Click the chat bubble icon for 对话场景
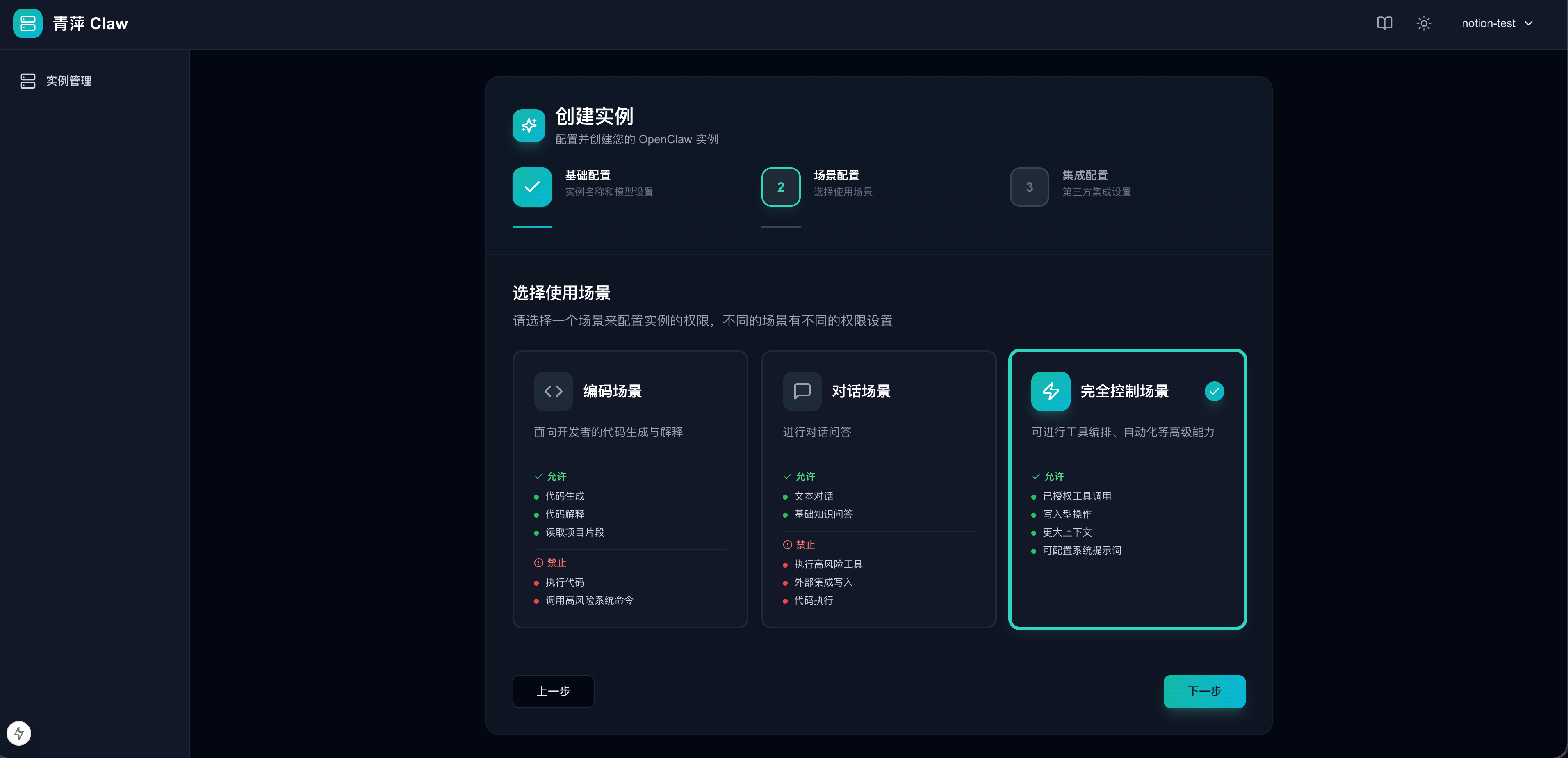The width and height of the screenshot is (1568, 758). 802,391
